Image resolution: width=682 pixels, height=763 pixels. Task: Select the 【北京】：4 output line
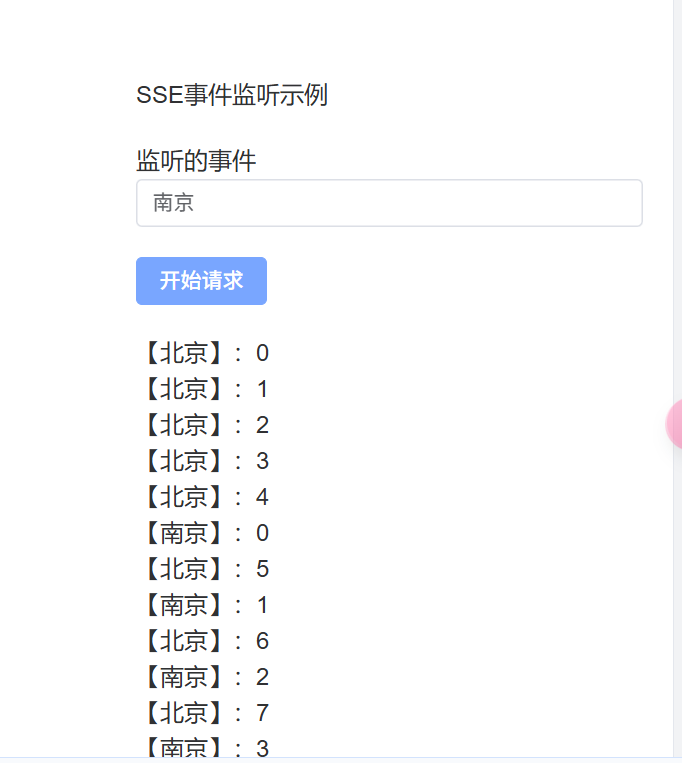(206, 497)
